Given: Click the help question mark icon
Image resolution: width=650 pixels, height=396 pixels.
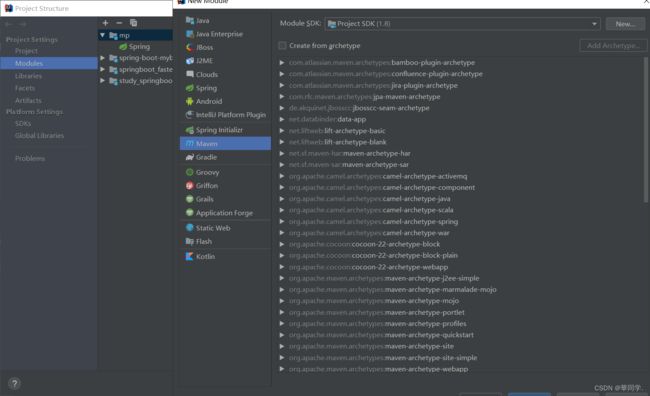Looking at the screenshot, I should (15, 384).
